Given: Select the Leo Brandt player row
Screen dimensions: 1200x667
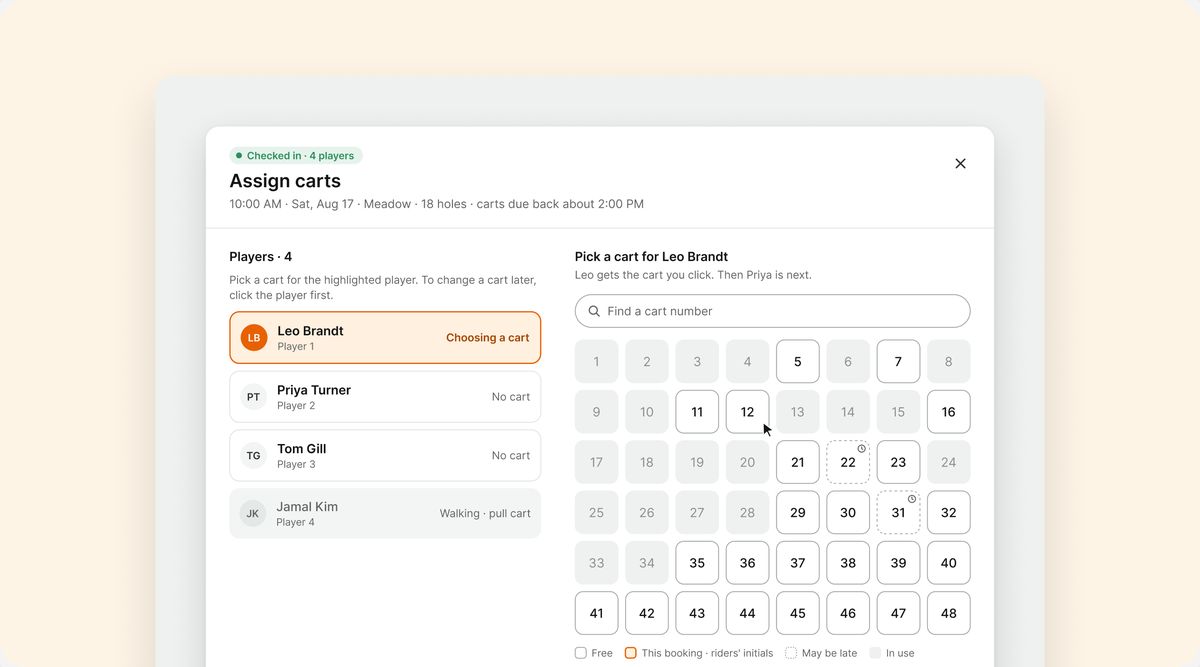Looking at the screenshot, I should point(385,338).
